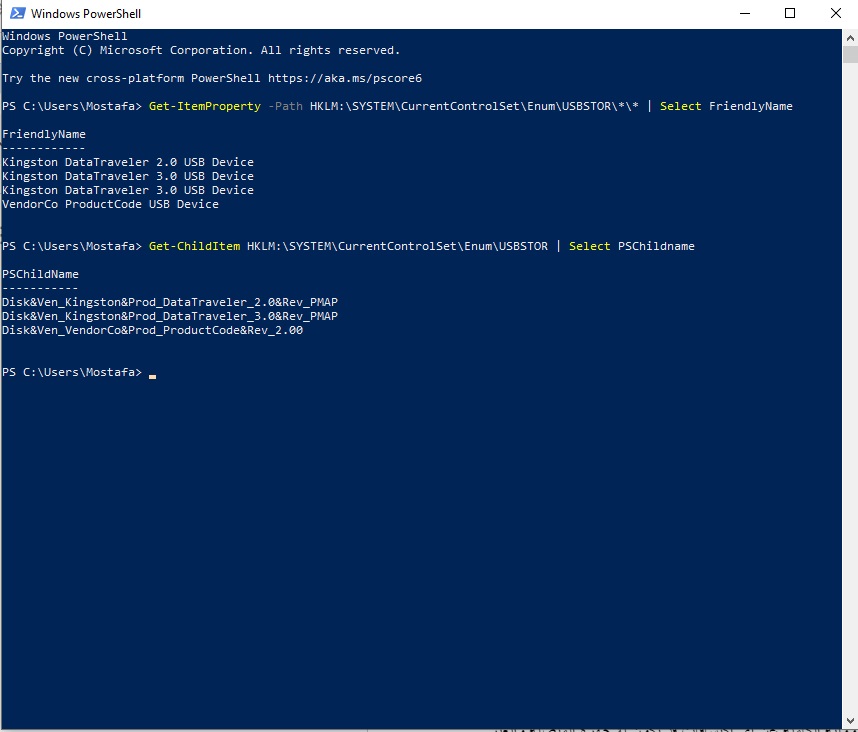The height and width of the screenshot is (732, 858).
Task: Click the blinking command prompt cursor
Action: (153, 375)
